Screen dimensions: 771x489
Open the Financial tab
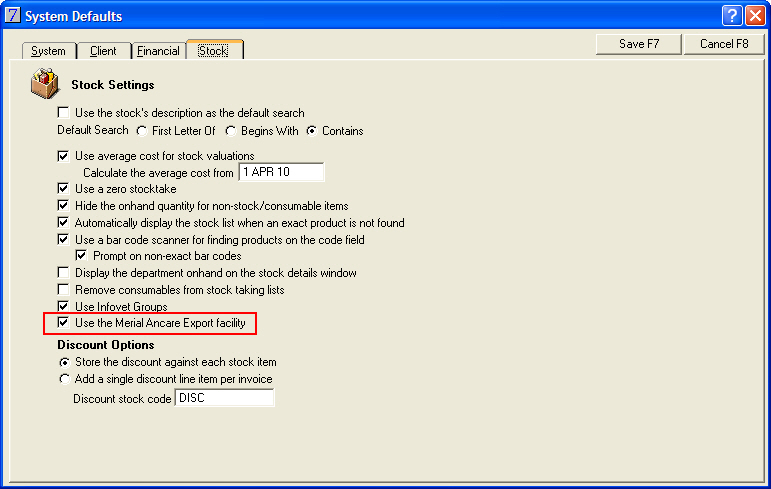coord(158,51)
